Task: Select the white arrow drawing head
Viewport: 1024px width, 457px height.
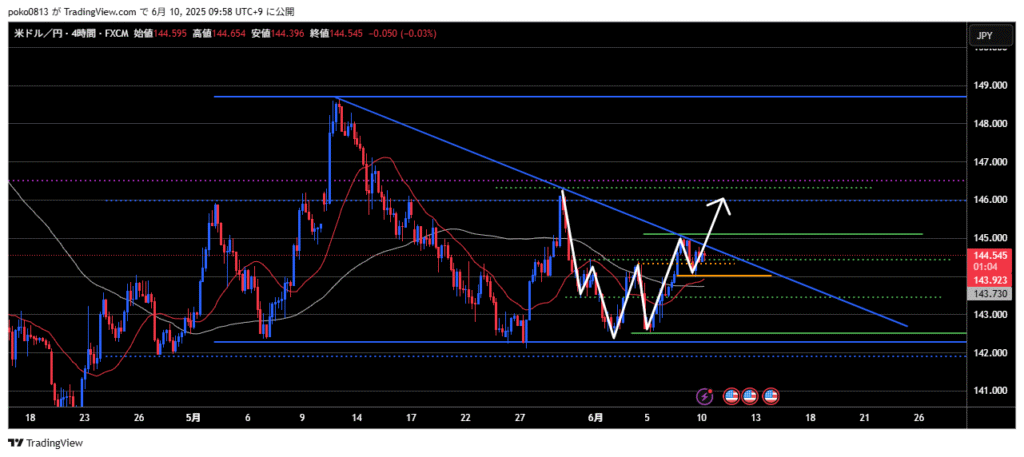Action: (x=722, y=203)
